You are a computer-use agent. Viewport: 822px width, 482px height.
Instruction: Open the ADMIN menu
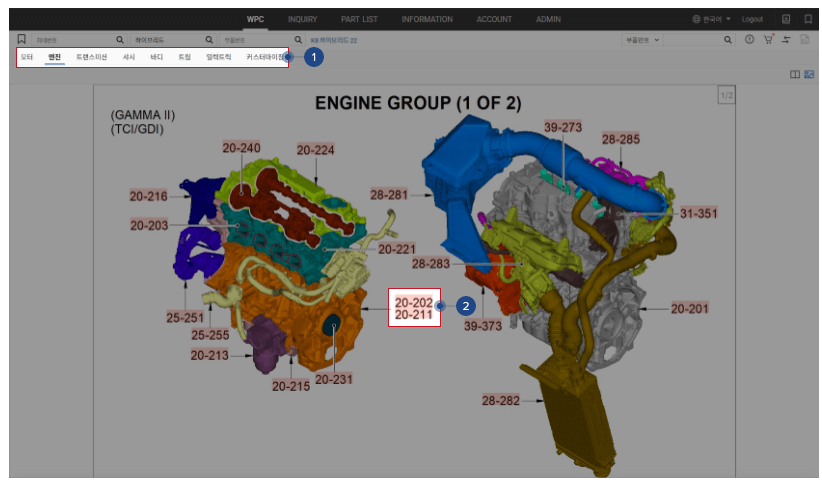548,19
